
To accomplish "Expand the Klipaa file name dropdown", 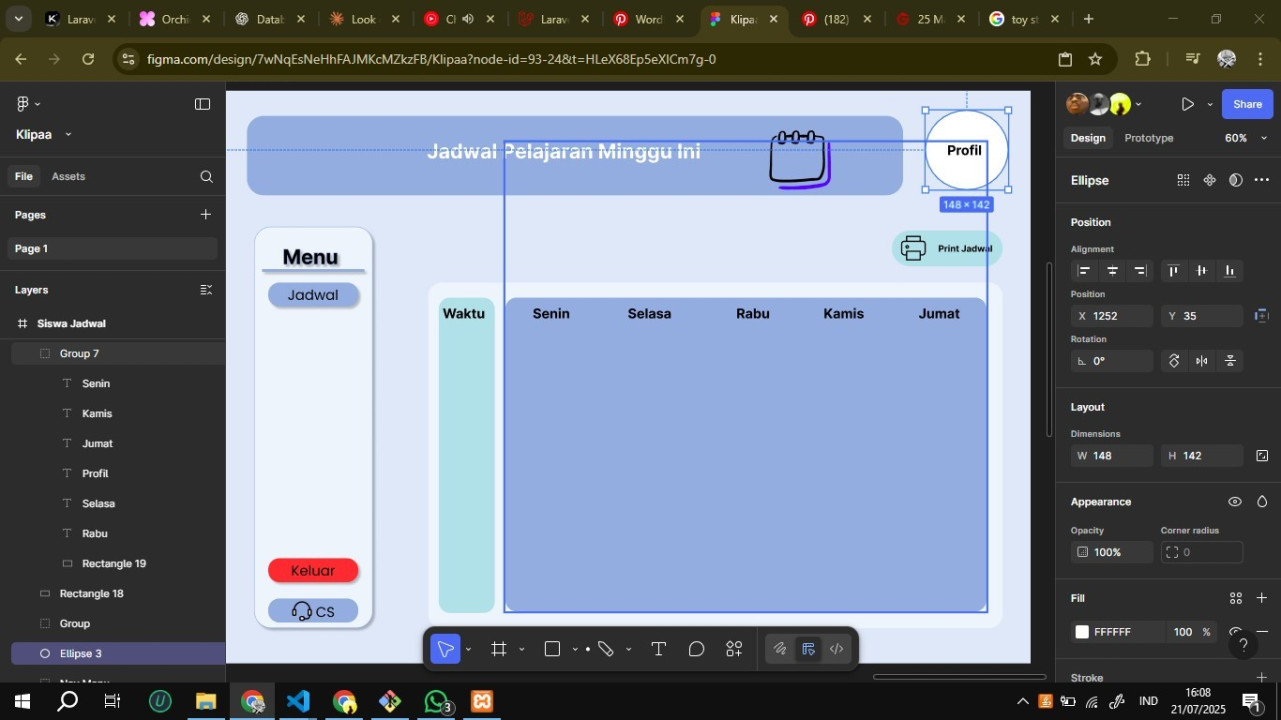I will [x=68, y=134].
